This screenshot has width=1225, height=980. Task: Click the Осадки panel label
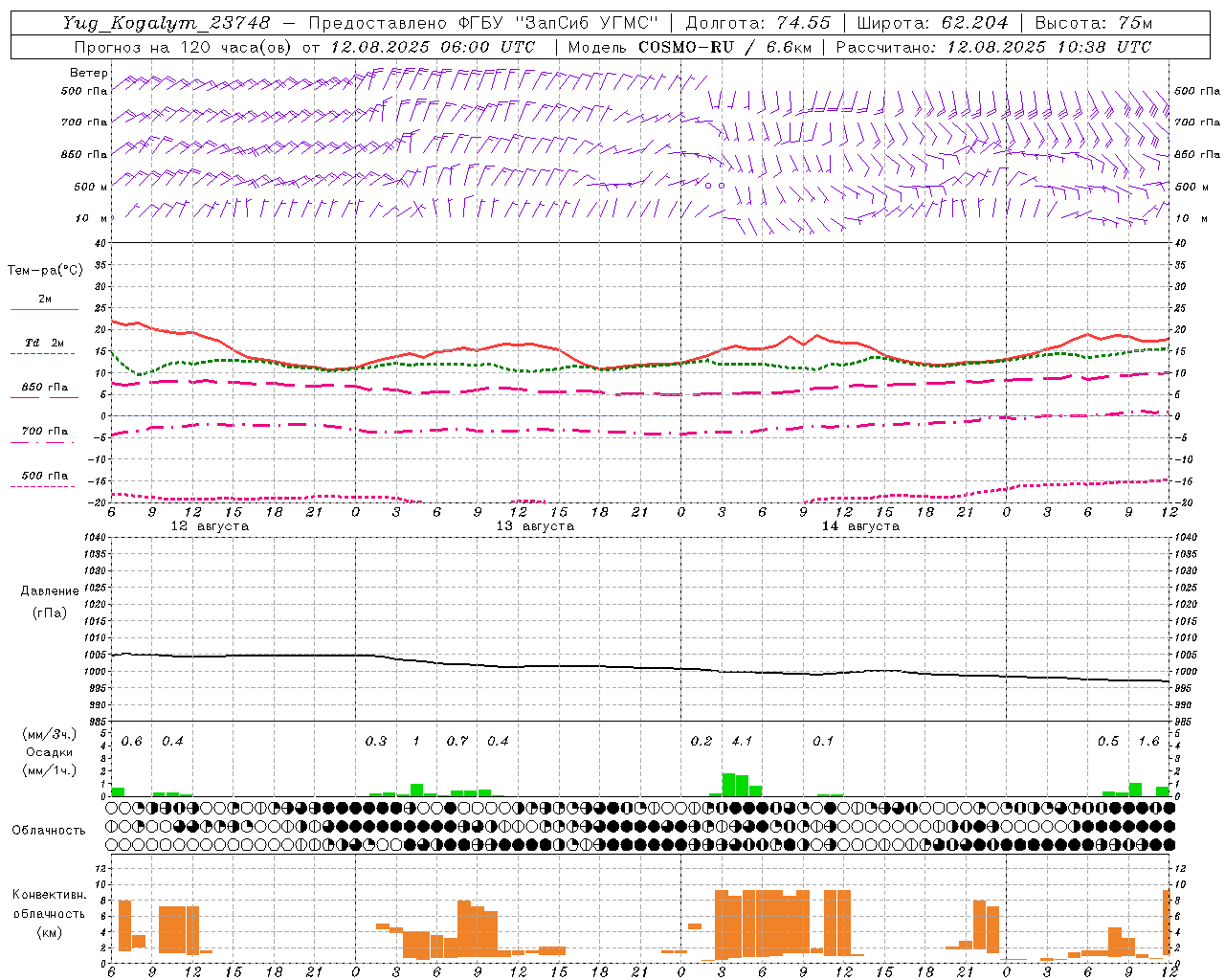pyautogui.click(x=49, y=752)
